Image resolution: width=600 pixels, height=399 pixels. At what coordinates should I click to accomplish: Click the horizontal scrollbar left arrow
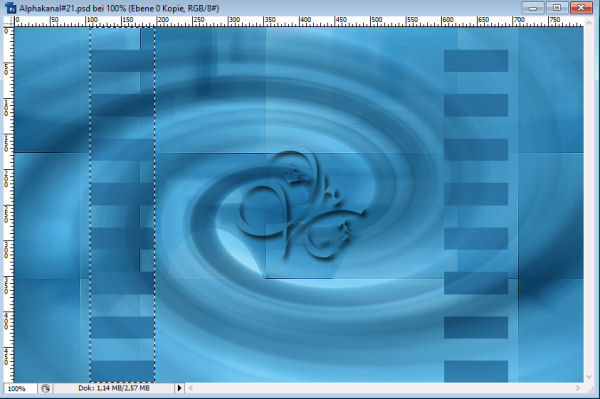pyautogui.click(x=191, y=388)
